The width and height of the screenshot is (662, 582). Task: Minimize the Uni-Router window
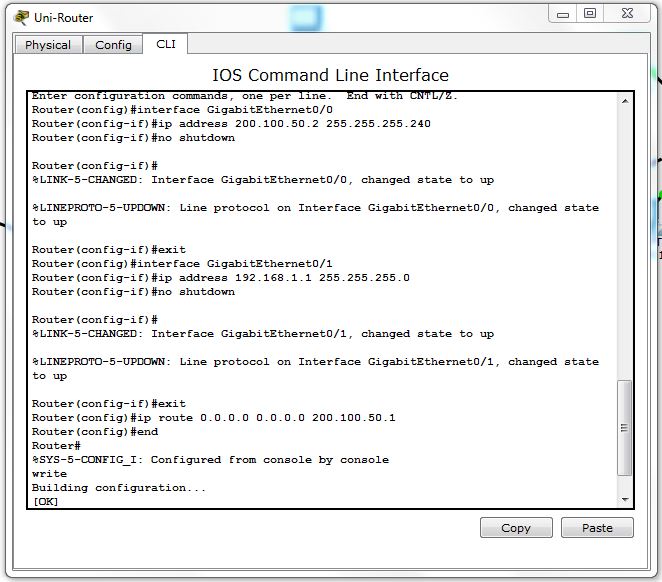pos(561,13)
